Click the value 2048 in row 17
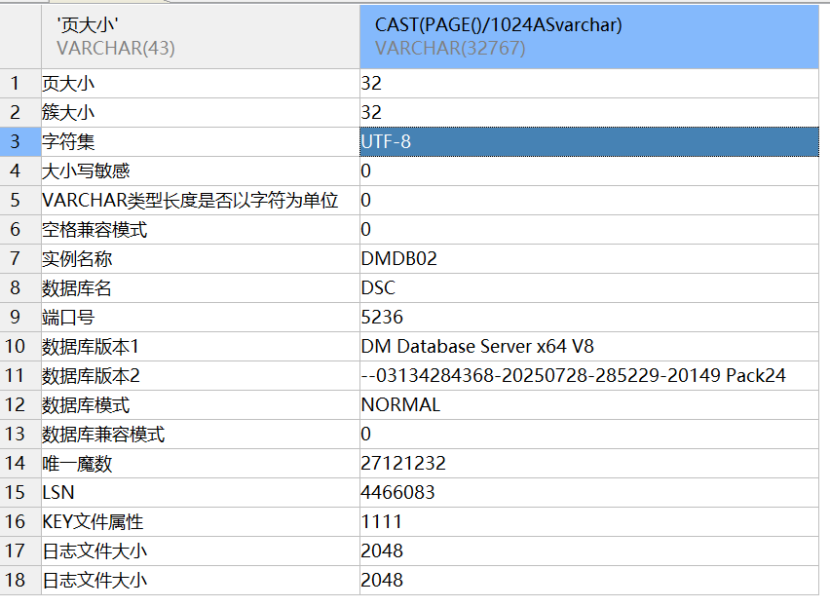 [589, 551]
